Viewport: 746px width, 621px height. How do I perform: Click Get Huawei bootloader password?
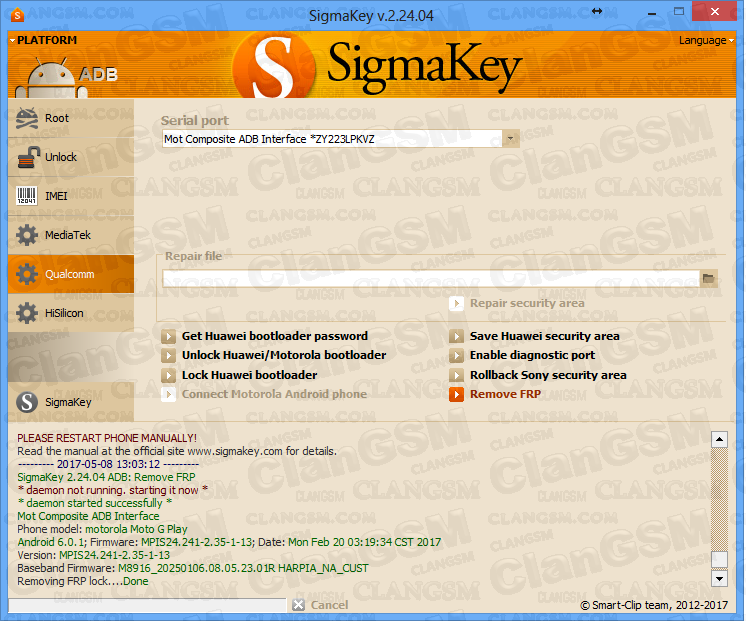pos(275,336)
